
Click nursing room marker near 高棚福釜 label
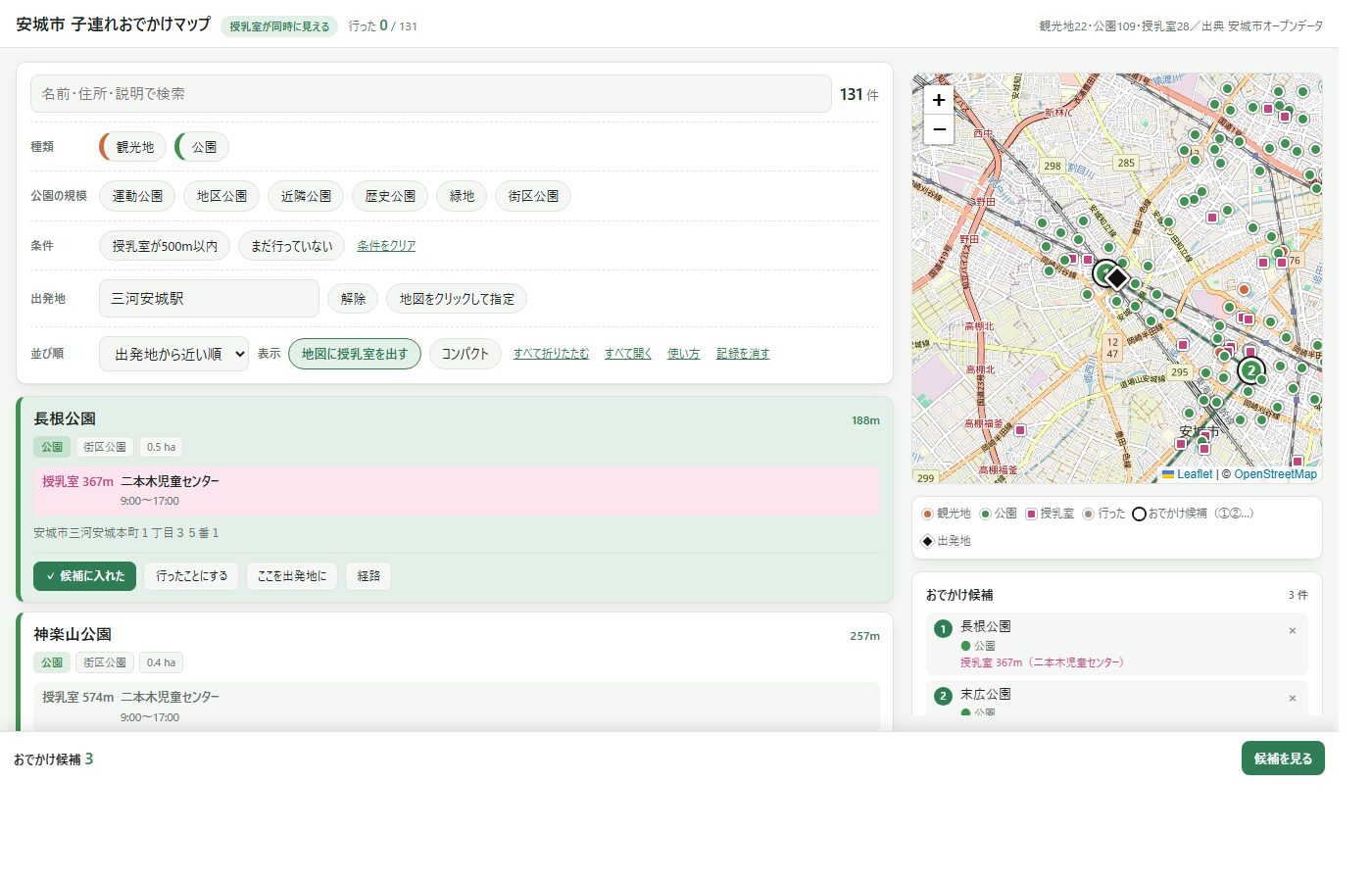[1019, 430]
